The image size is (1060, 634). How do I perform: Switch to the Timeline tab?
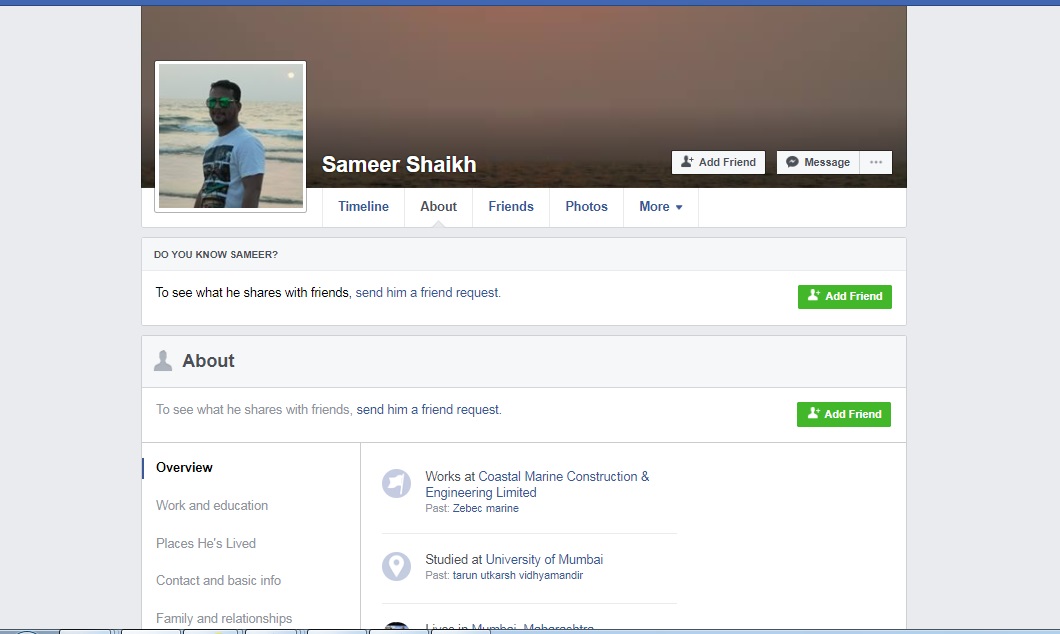[x=363, y=207]
